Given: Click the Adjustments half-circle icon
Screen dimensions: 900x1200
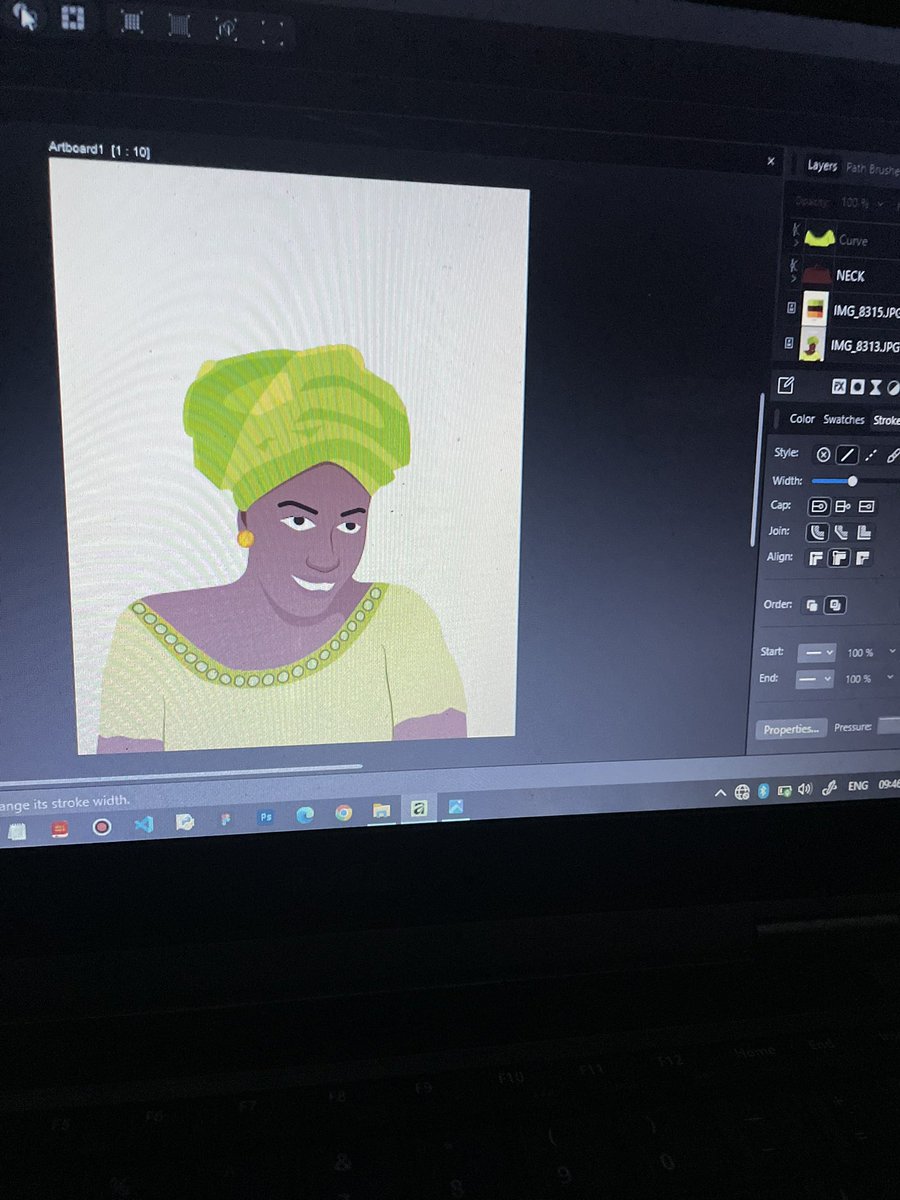Looking at the screenshot, I should tap(892, 388).
